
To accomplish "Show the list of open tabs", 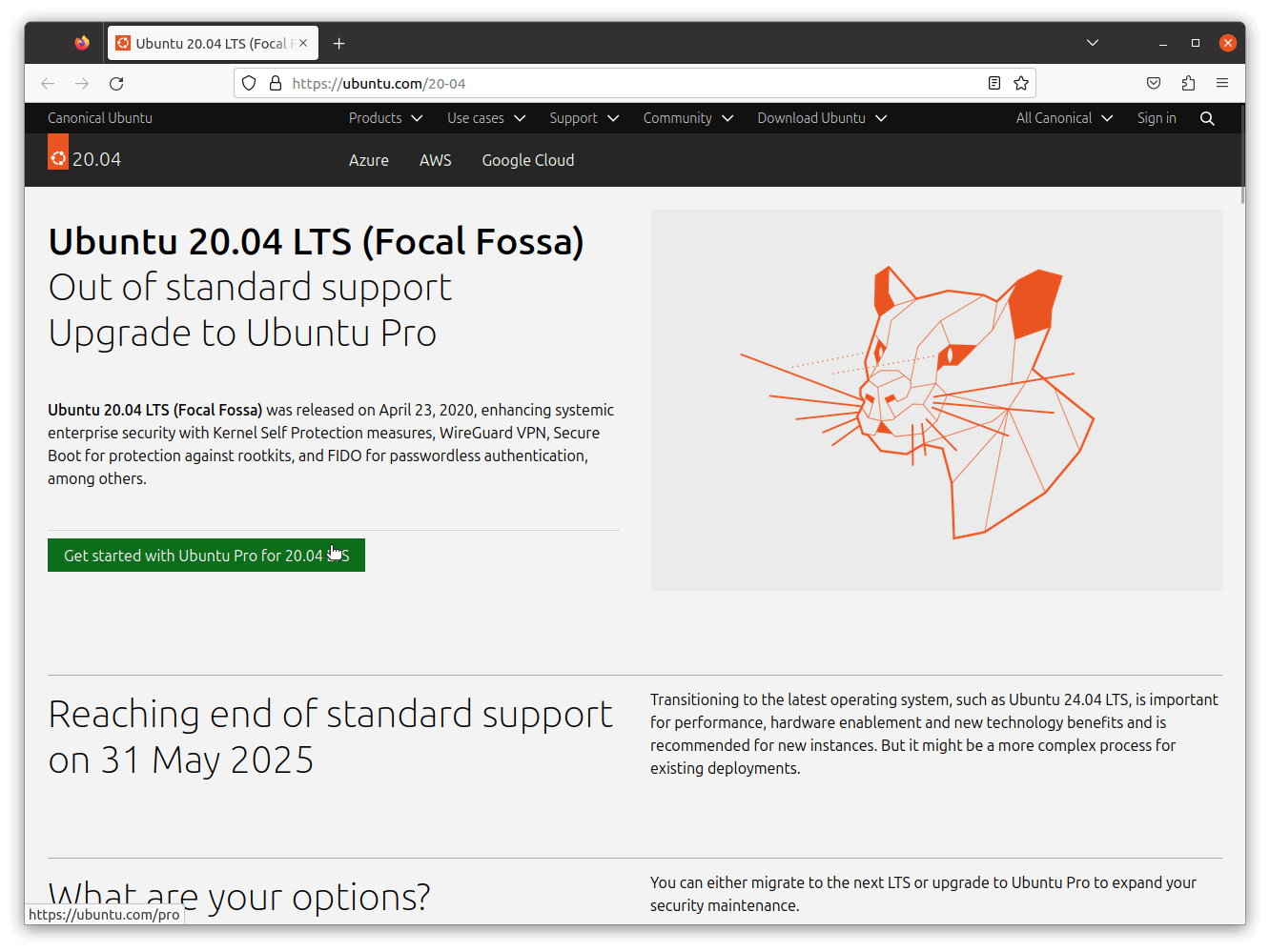I will coord(1092,42).
